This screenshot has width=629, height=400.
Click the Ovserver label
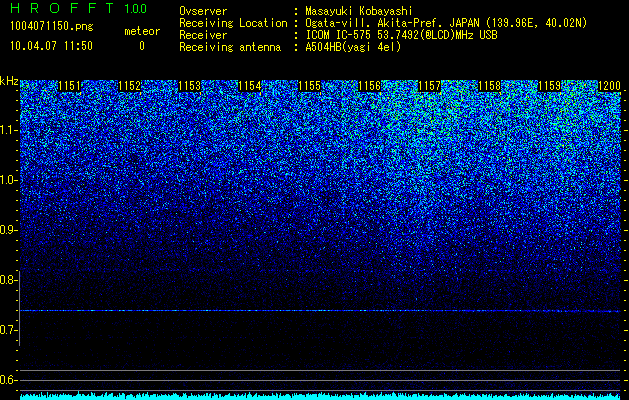coord(203,11)
